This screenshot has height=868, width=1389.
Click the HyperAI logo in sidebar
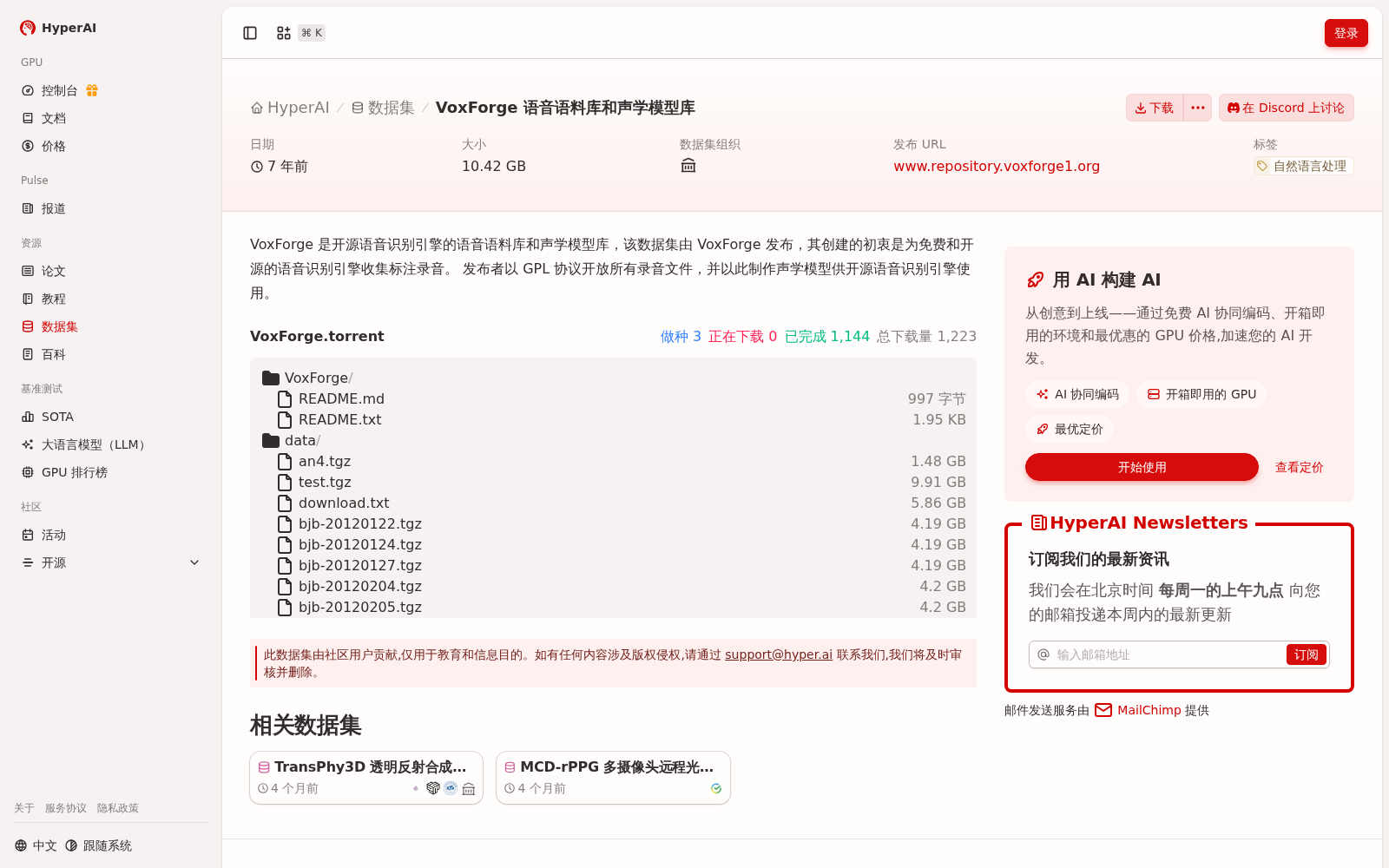coord(58,28)
